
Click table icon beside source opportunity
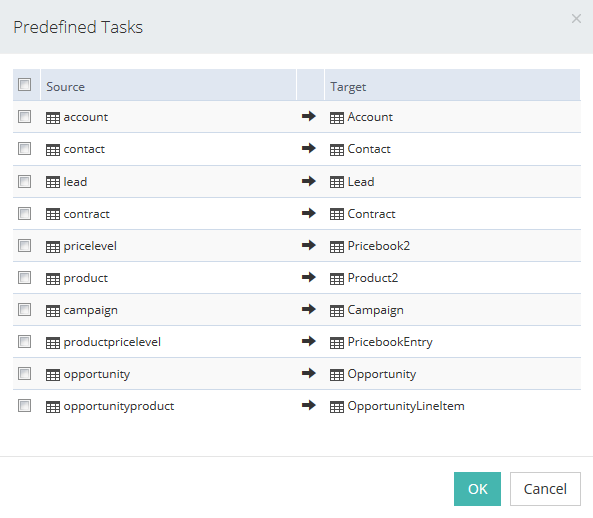pyautogui.click(x=53, y=375)
